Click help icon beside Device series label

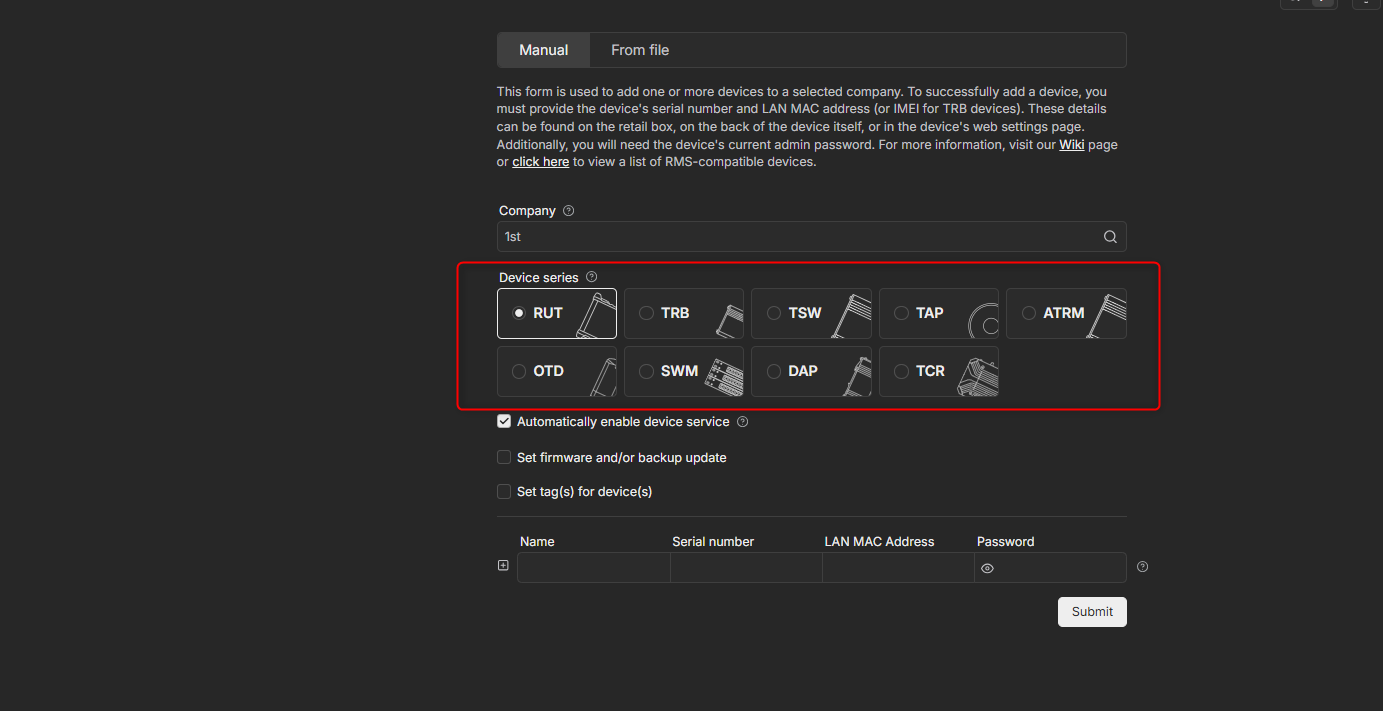click(x=592, y=277)
